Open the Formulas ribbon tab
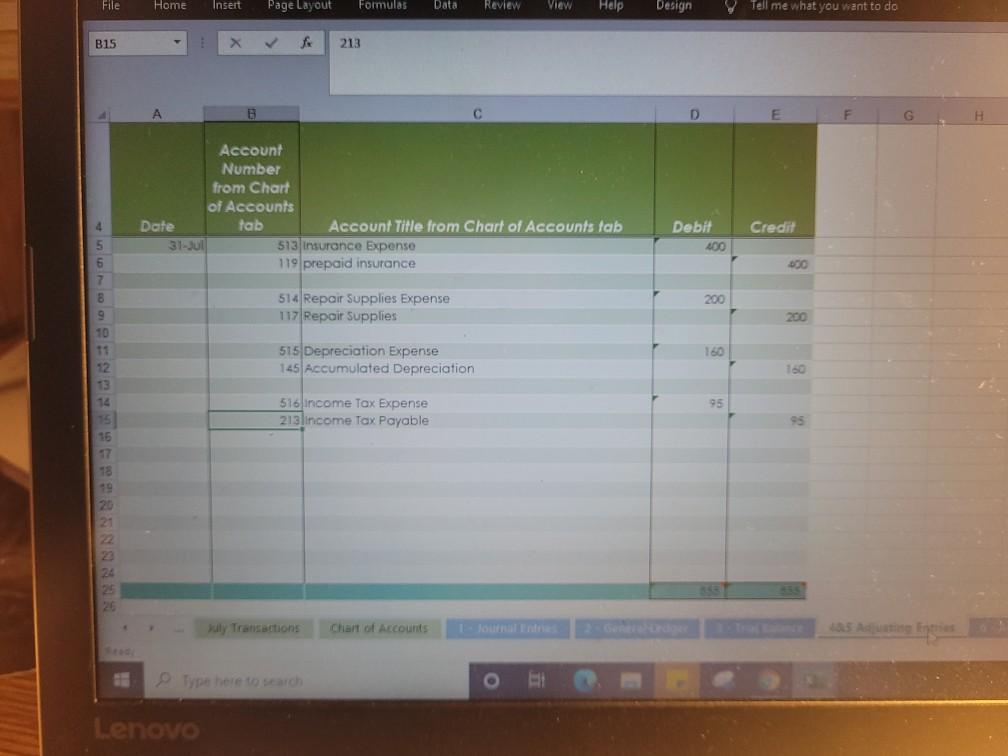The height and width of the screenshot is (756, 1008). click(382, 5)
